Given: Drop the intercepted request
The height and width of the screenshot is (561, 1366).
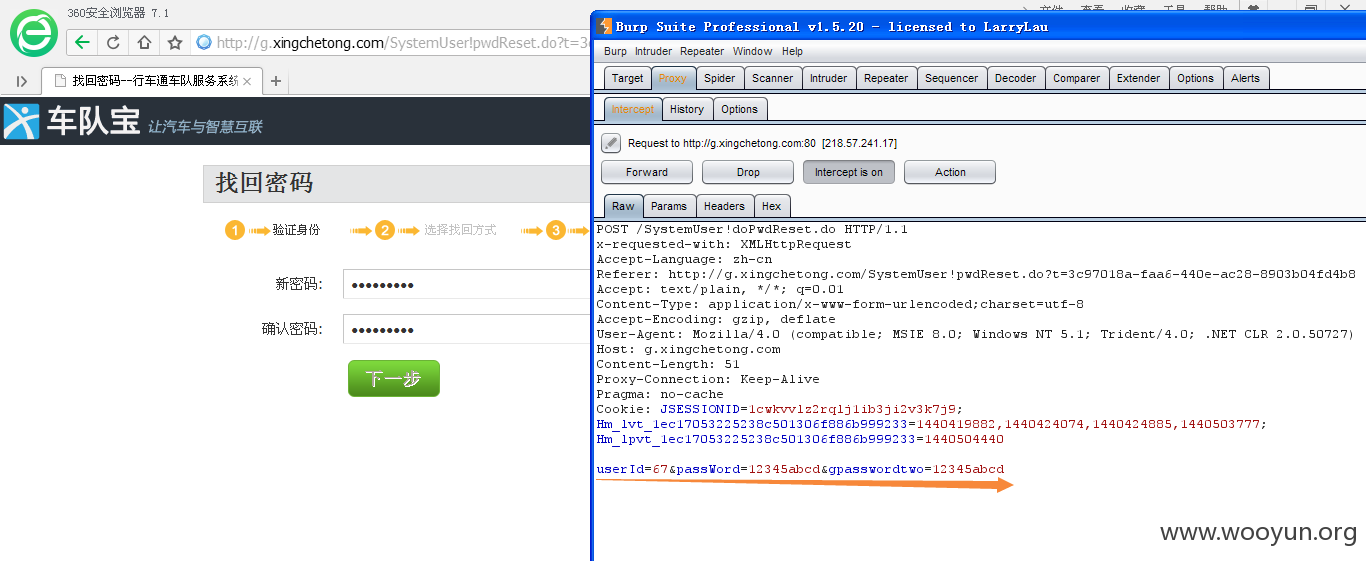Looking at the screenshot, I should (x=748, y=172).
